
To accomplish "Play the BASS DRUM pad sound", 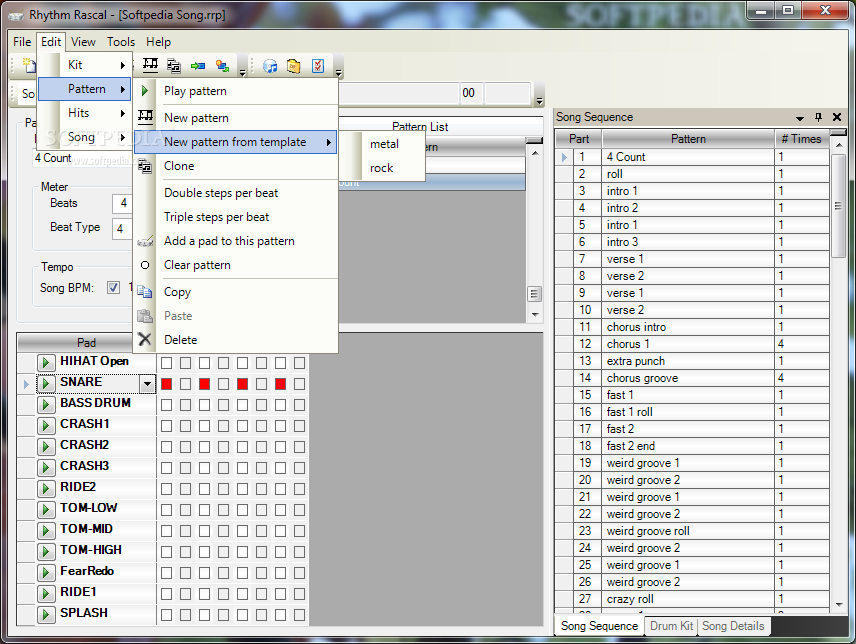I will 46,404.
